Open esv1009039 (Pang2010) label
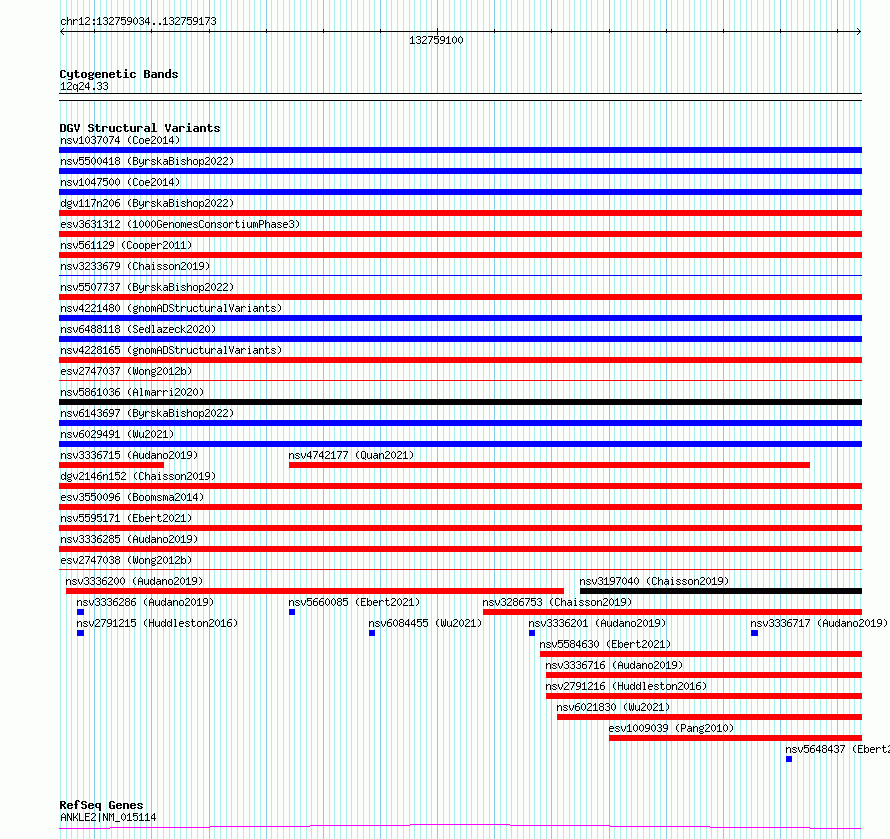Screen dimensions: 890x839 pyautogui.click(x=671, y=728)
